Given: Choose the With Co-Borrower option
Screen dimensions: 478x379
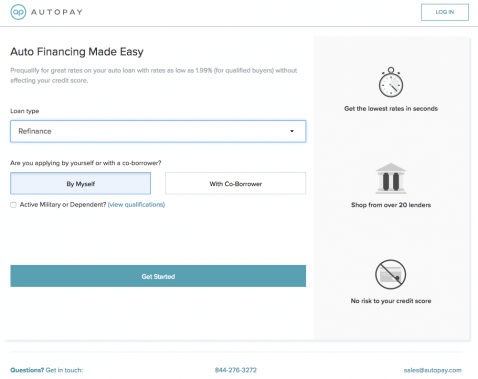Looking at the screenshot, I should tap(235, 183).
